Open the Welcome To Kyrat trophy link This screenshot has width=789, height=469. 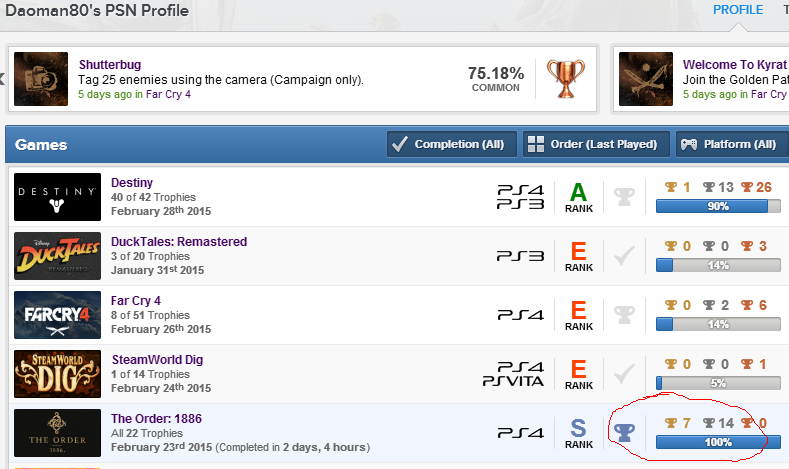735,64
